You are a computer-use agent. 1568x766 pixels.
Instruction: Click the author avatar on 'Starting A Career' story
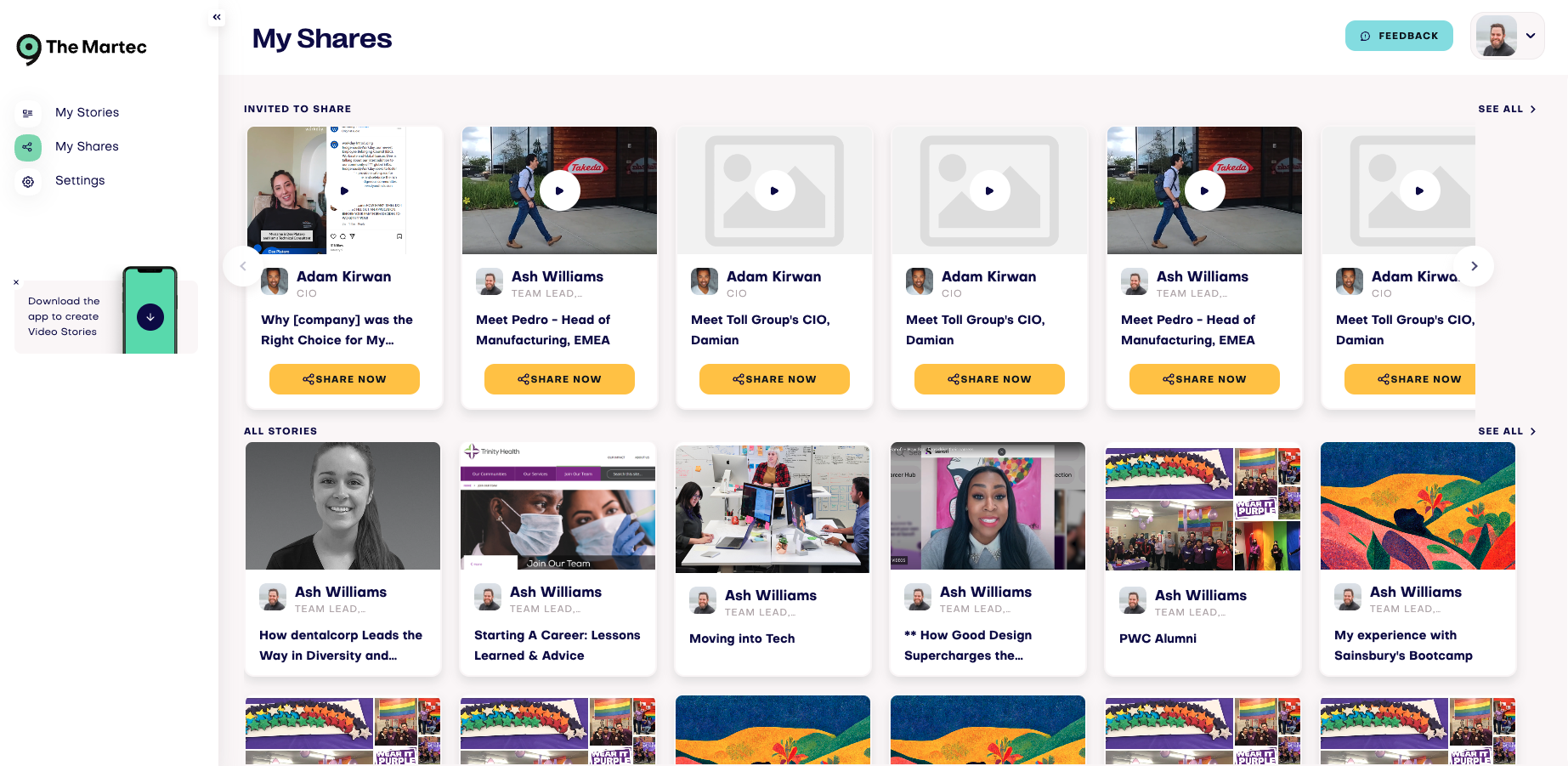point(488,597)
